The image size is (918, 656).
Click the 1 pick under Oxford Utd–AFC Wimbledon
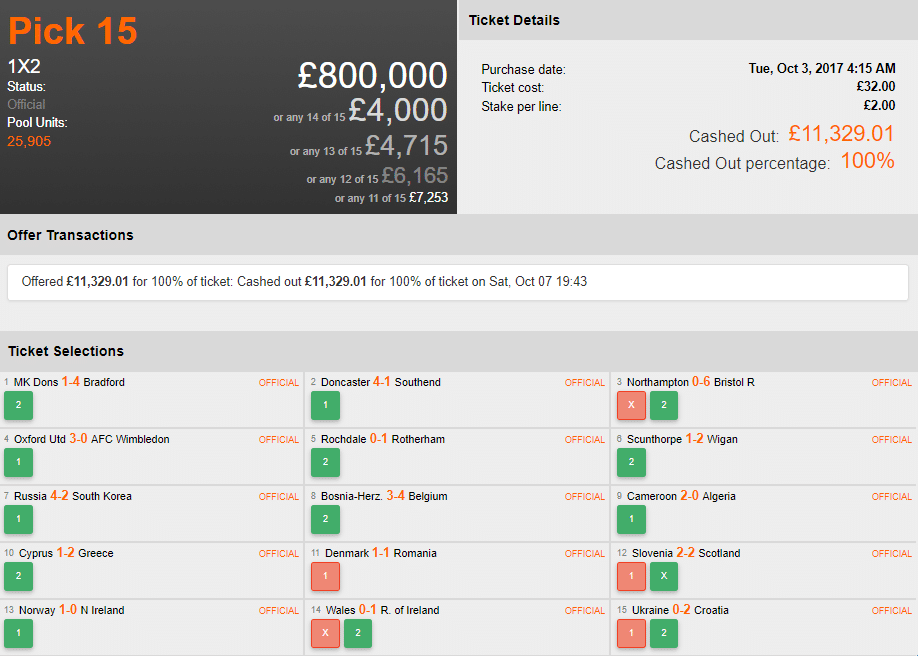click(x=18, y=462)
